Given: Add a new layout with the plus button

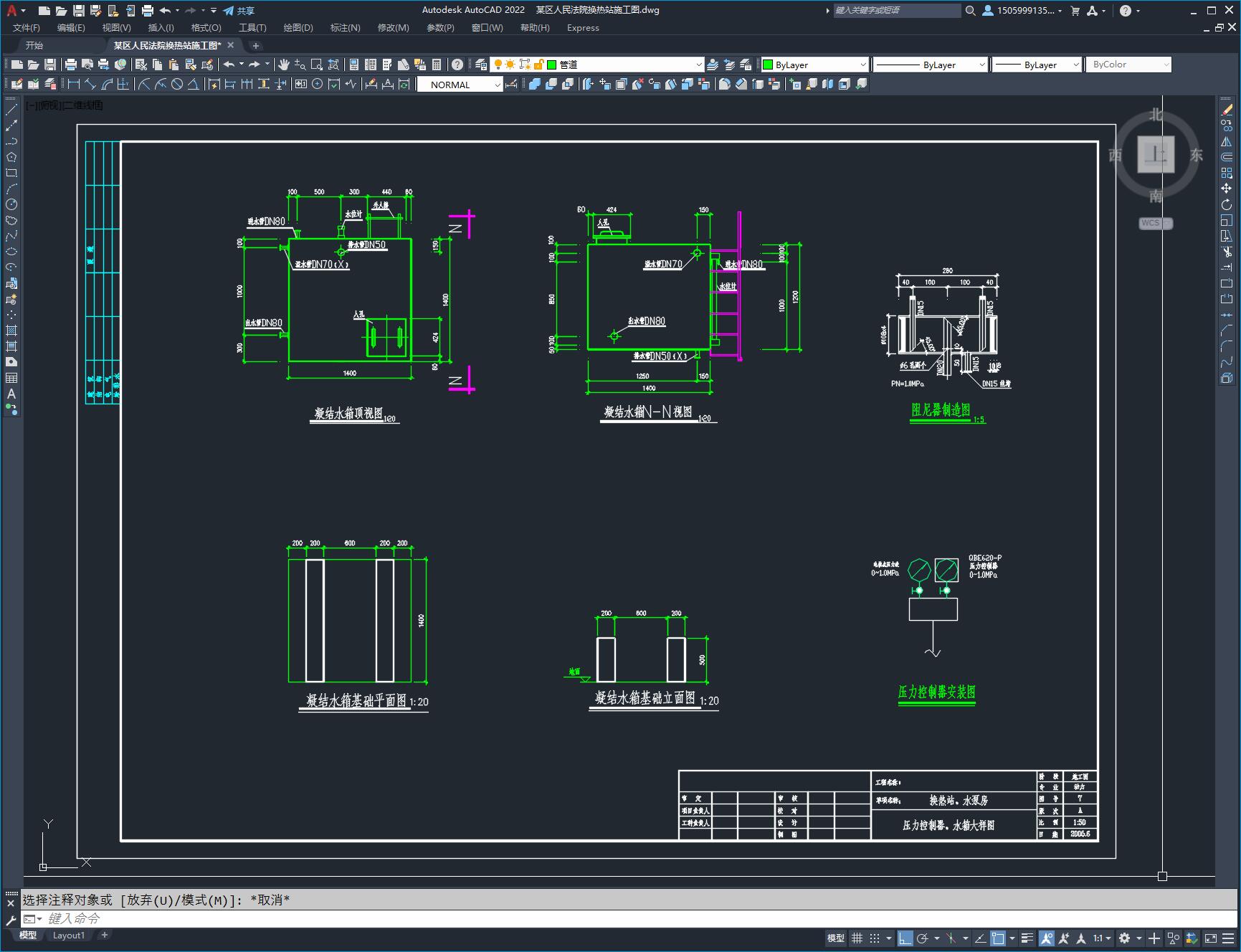Looking at the screenshot, I should coord(105,936).
